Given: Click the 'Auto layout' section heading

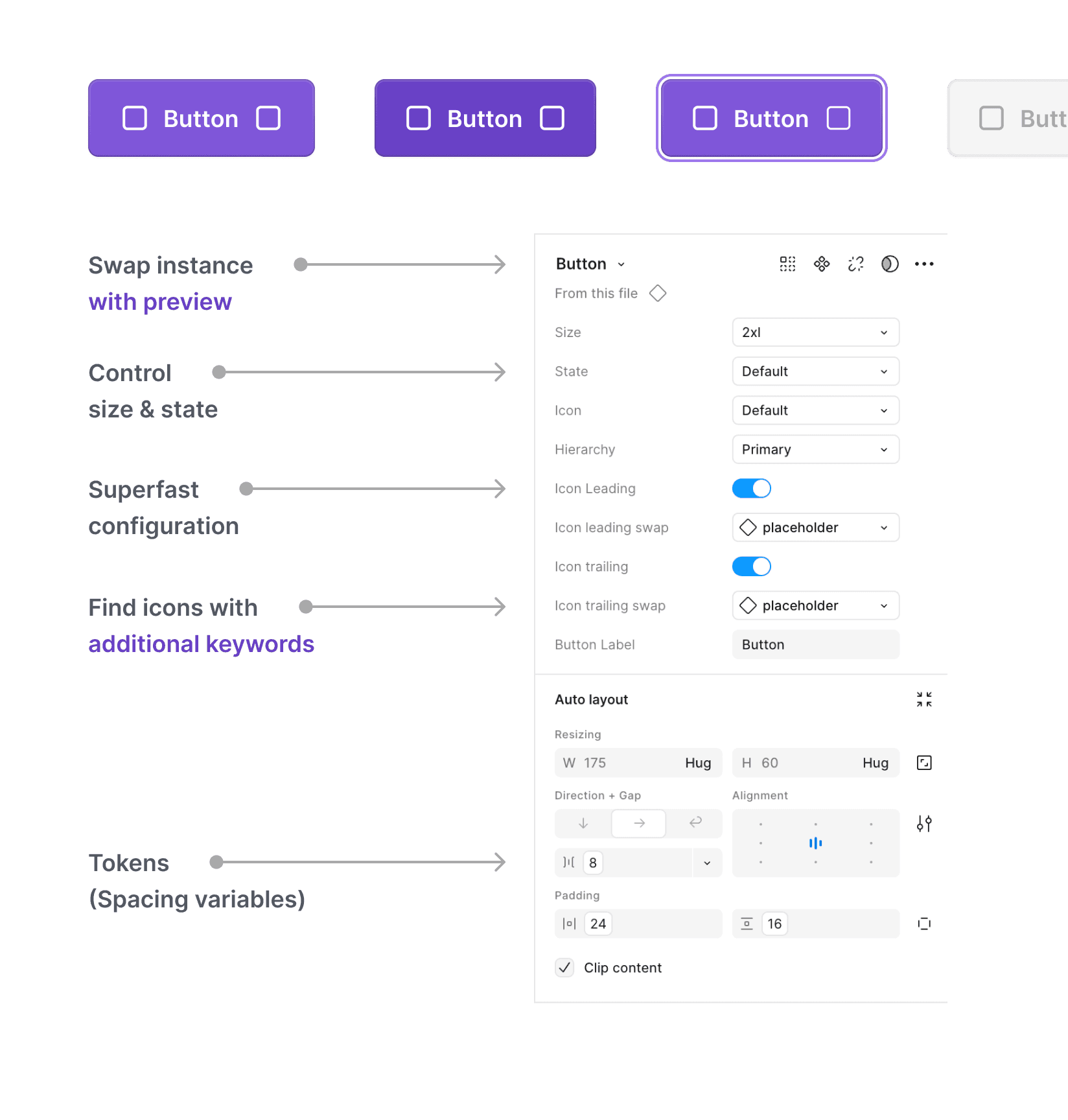Looking at the screenshot, I should [x=592, y=699].
